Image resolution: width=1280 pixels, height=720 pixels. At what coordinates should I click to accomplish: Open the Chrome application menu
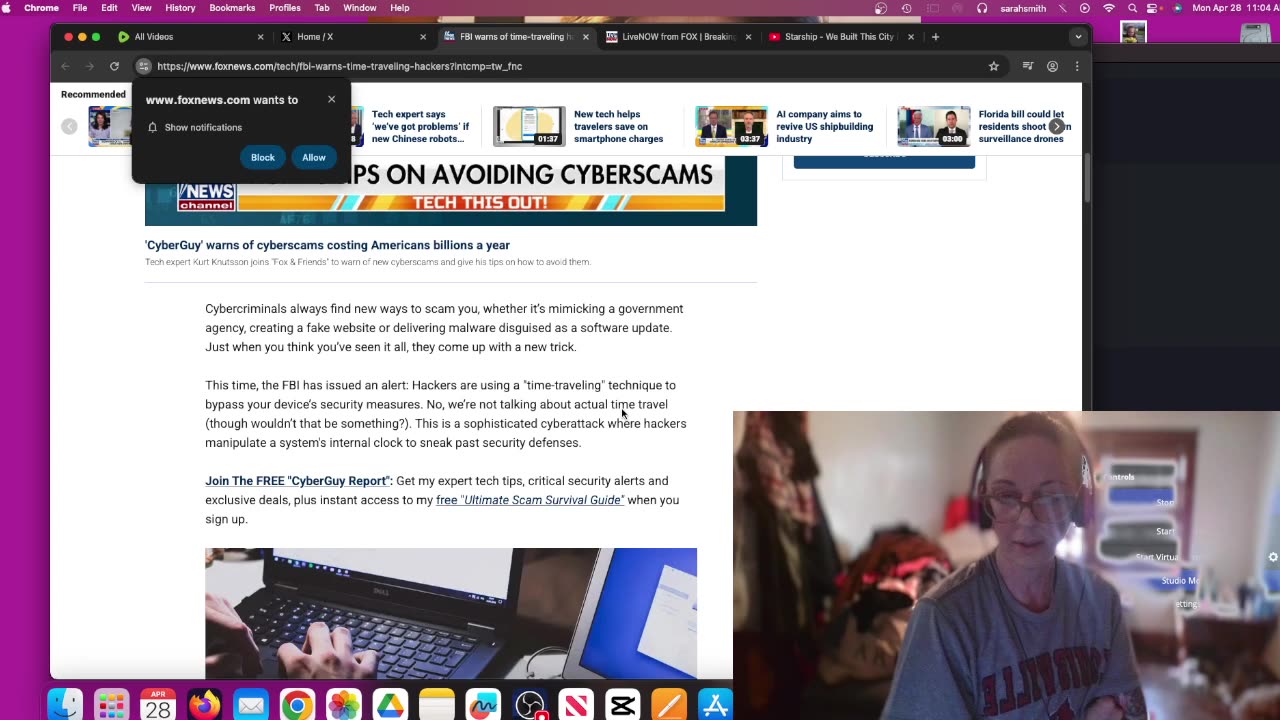click(x=41, y=8)
